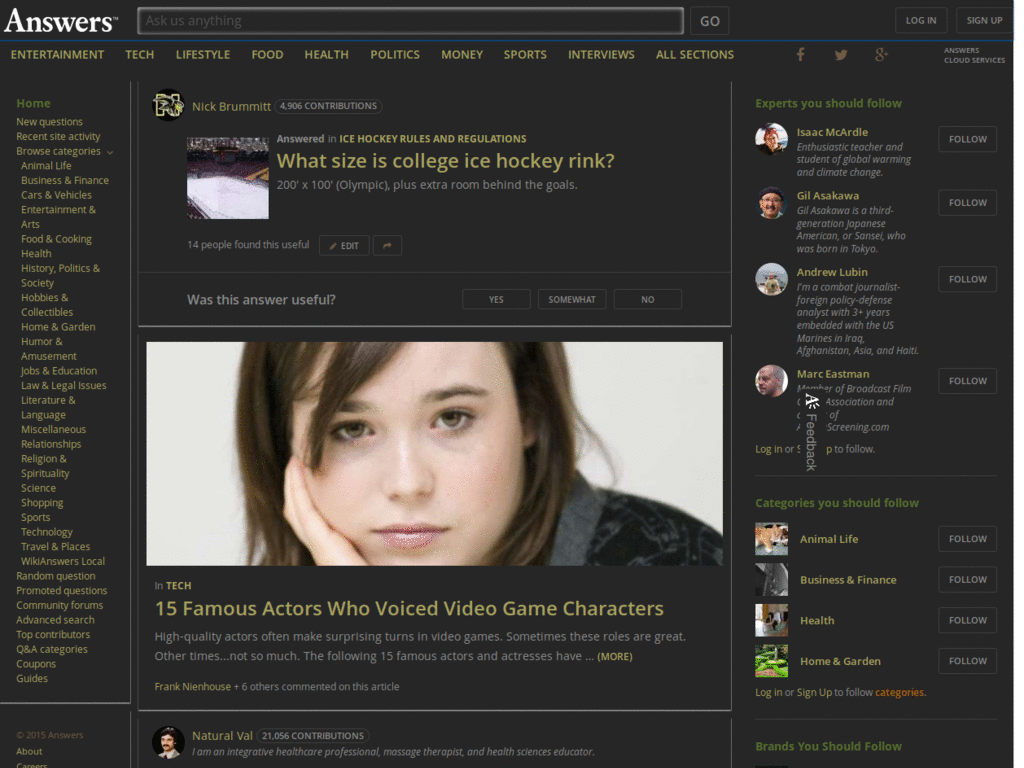Open 'What size is college ice hockey rink?'
The height and width of the screenshot is (768, 1024).
(445, 161)
